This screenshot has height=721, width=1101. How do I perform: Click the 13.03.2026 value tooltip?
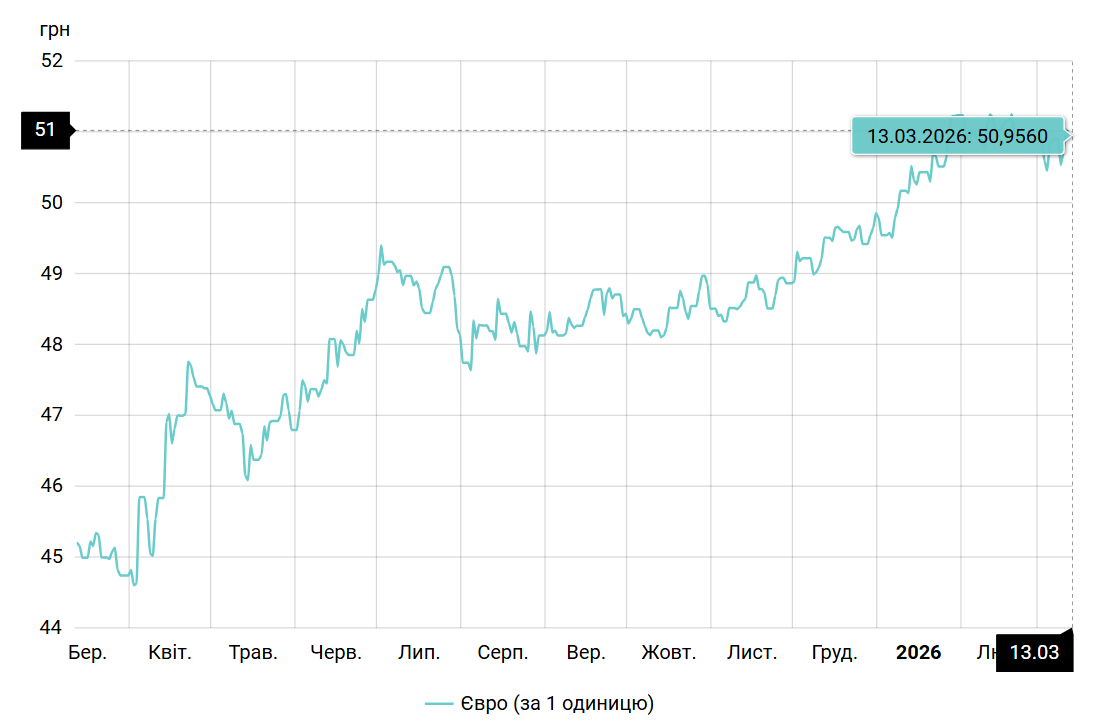(x=957, y=136)
